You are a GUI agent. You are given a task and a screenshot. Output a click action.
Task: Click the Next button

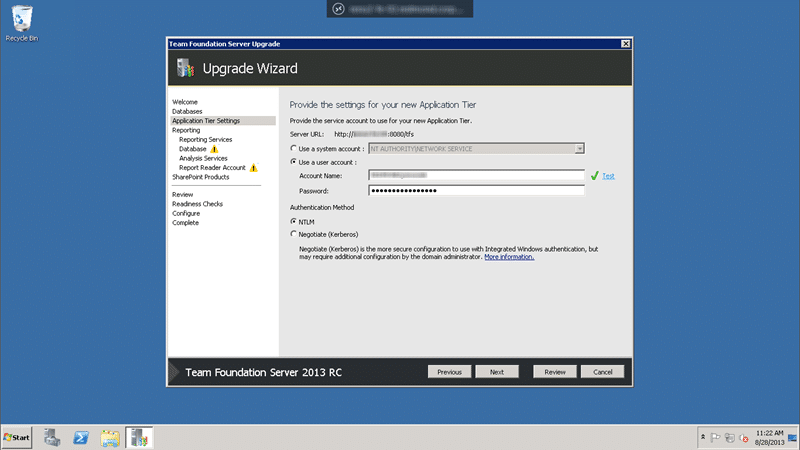[497, 372]
